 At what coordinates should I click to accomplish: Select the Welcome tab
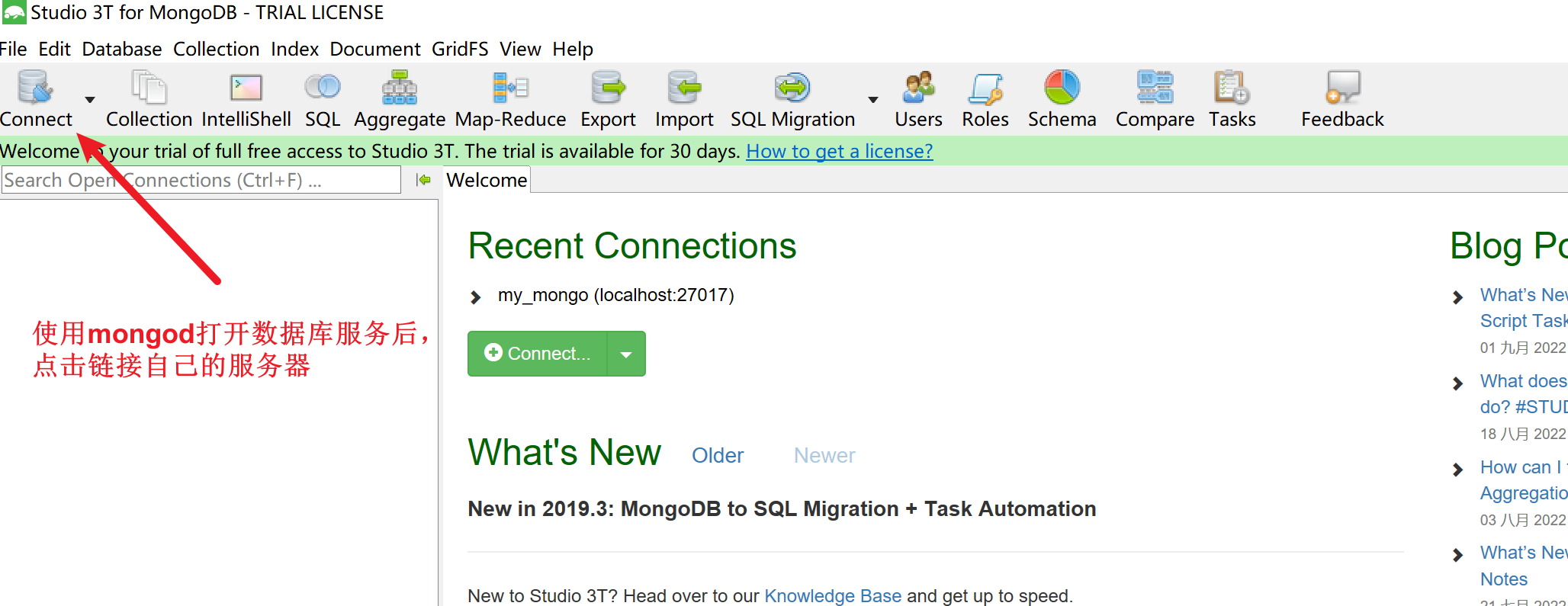pos(487,180)
